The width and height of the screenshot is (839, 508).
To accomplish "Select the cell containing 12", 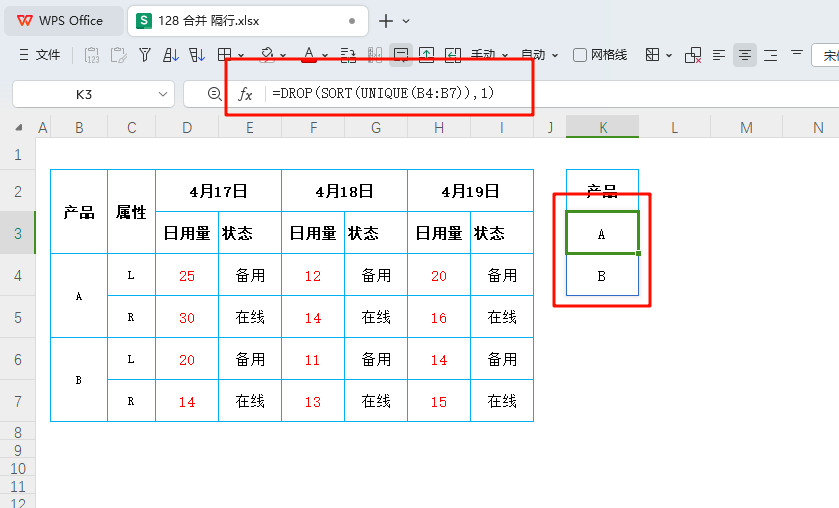I will tap(313, 275).
